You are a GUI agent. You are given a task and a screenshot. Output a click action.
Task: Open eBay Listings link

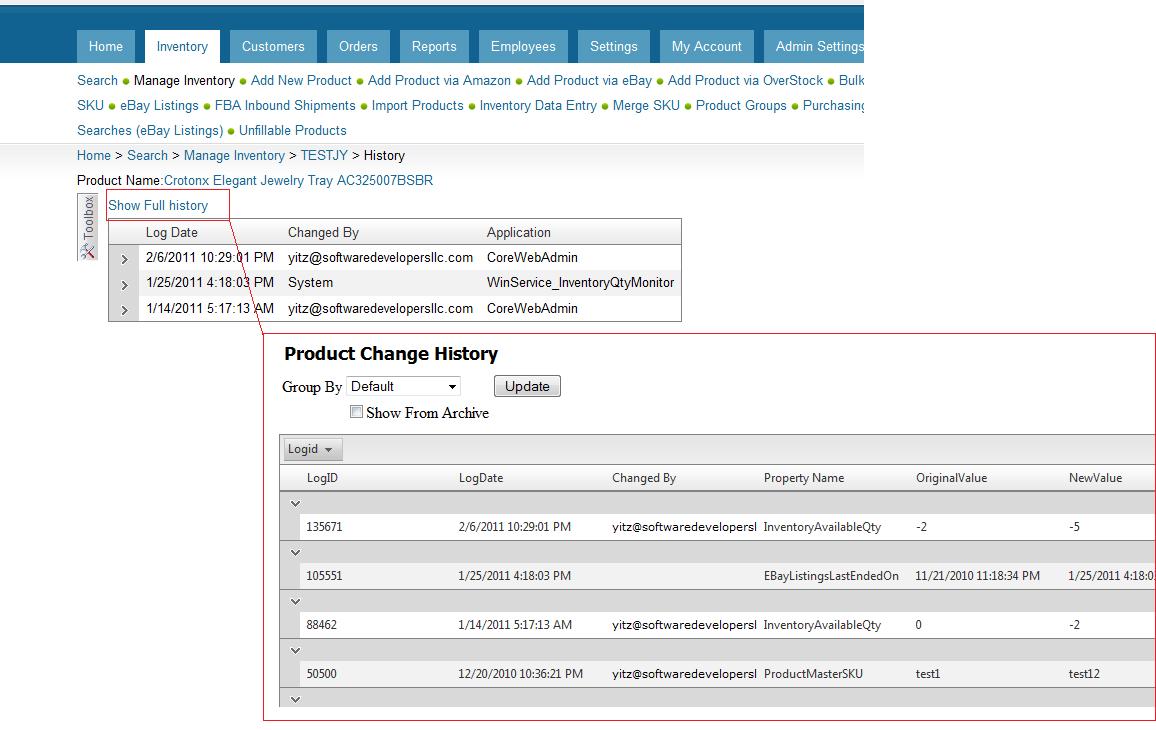159,105
